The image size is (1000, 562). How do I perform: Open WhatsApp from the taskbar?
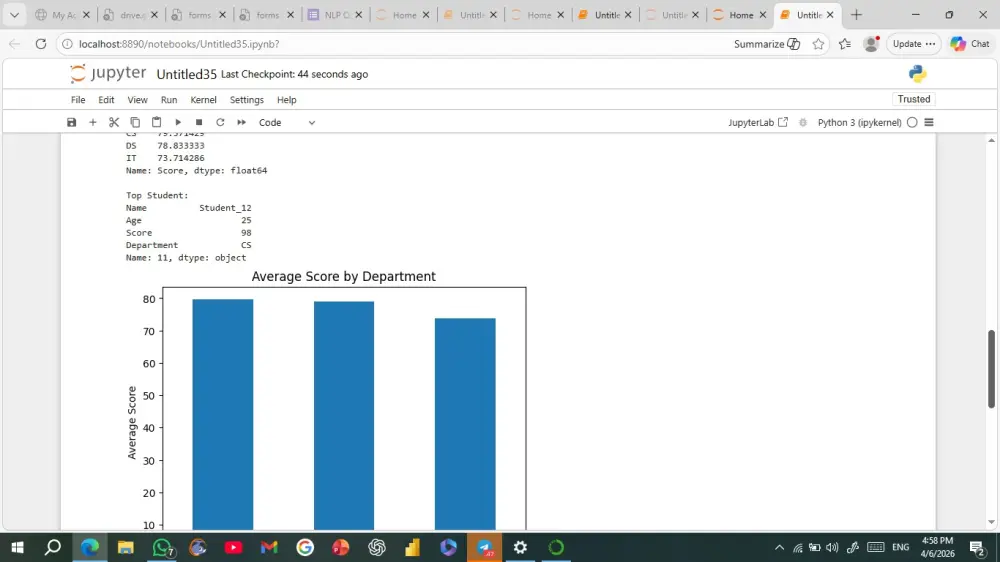[162, 547]
